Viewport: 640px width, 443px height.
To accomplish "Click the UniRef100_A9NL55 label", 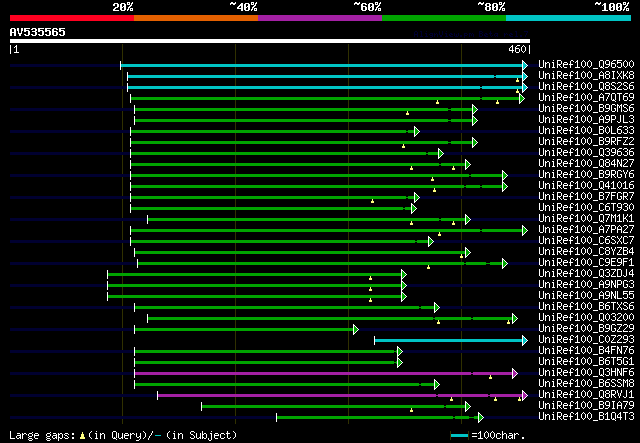I will 586,296.
